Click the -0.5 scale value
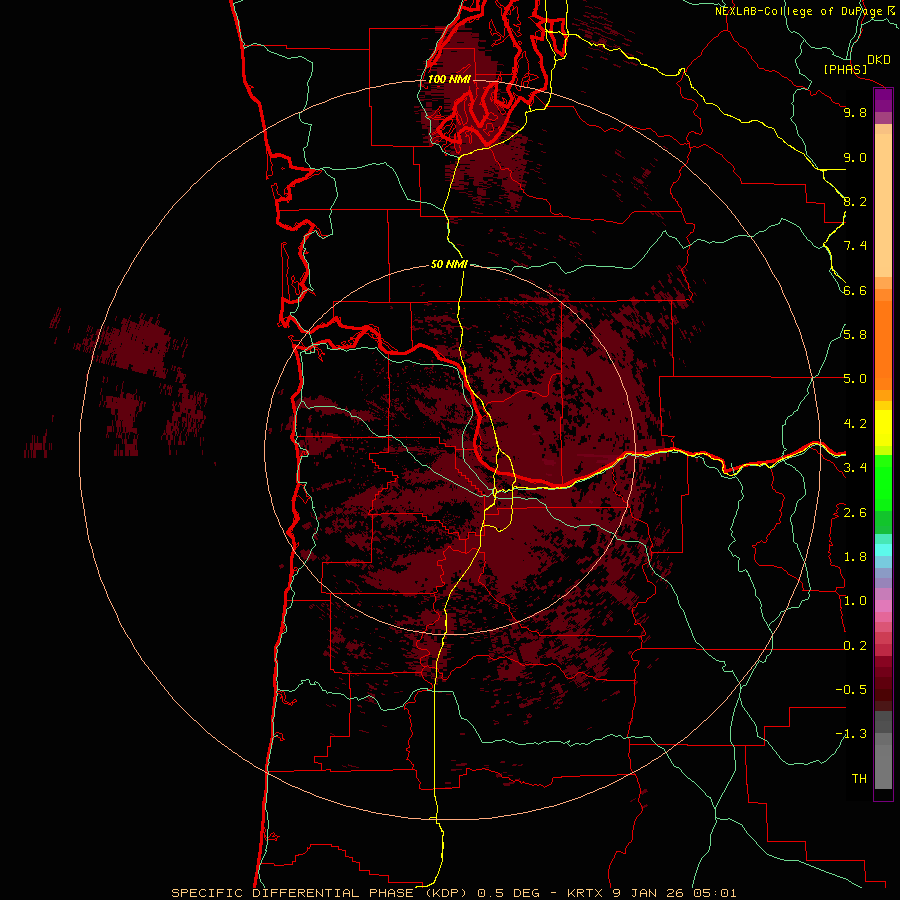This screenshot has height=900, width=900. tap(851, 690)
